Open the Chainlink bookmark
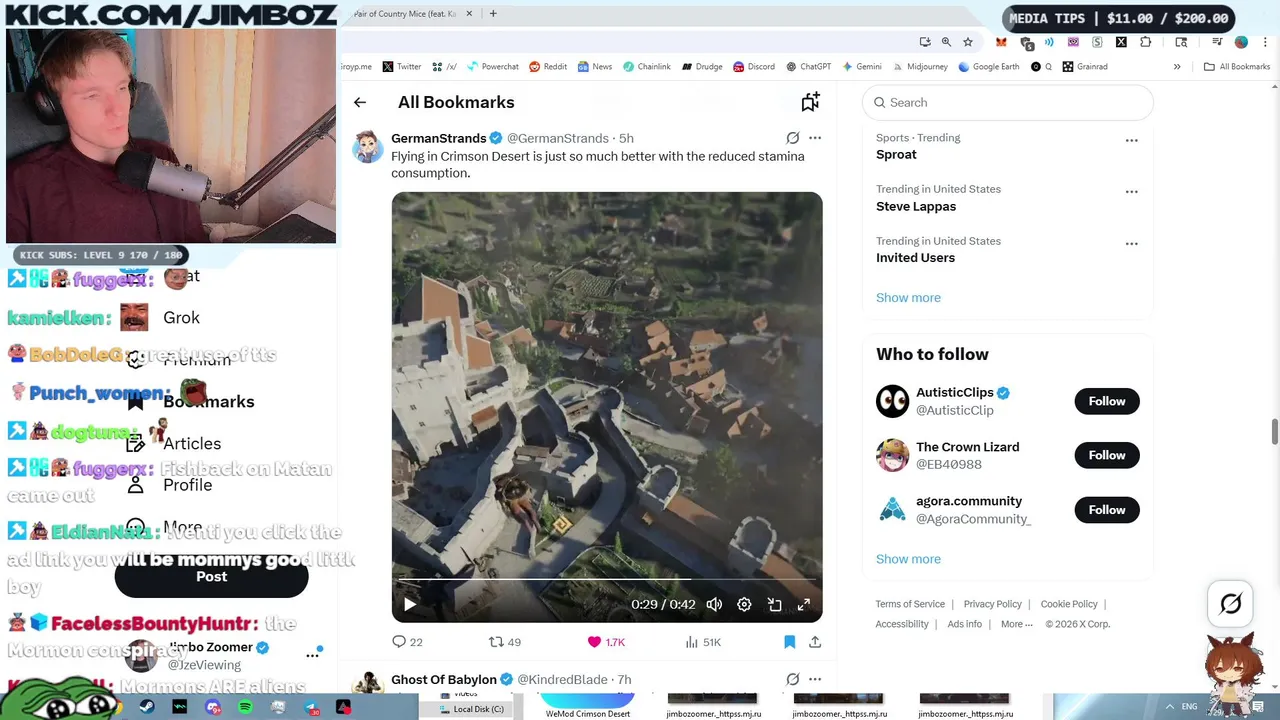The image size is (1280, 720). 647,67
